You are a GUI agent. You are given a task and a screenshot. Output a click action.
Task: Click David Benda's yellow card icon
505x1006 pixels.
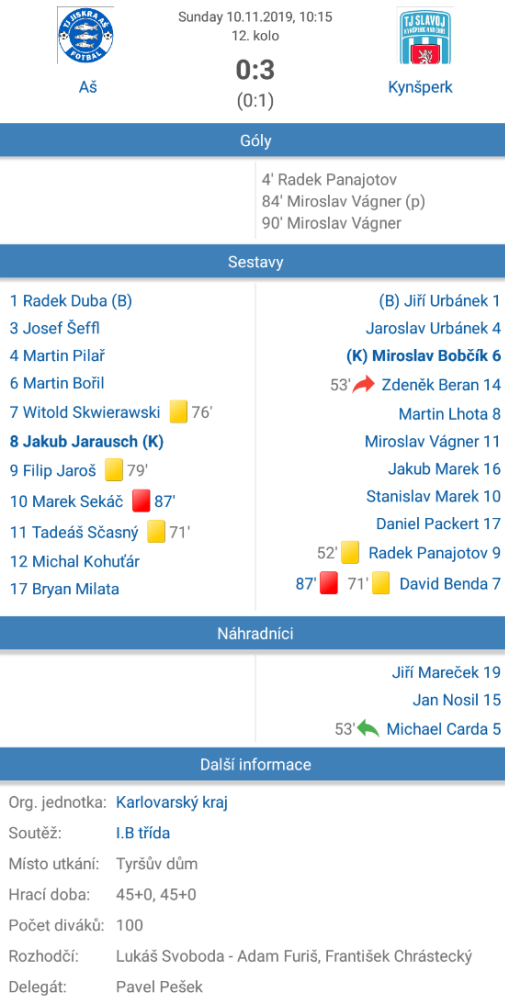click(381, 583)
